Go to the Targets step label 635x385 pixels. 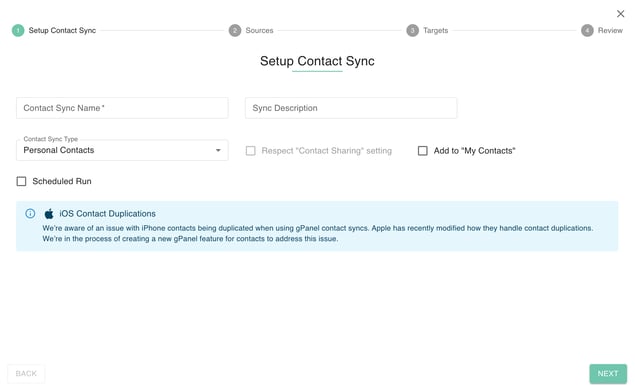435,30
